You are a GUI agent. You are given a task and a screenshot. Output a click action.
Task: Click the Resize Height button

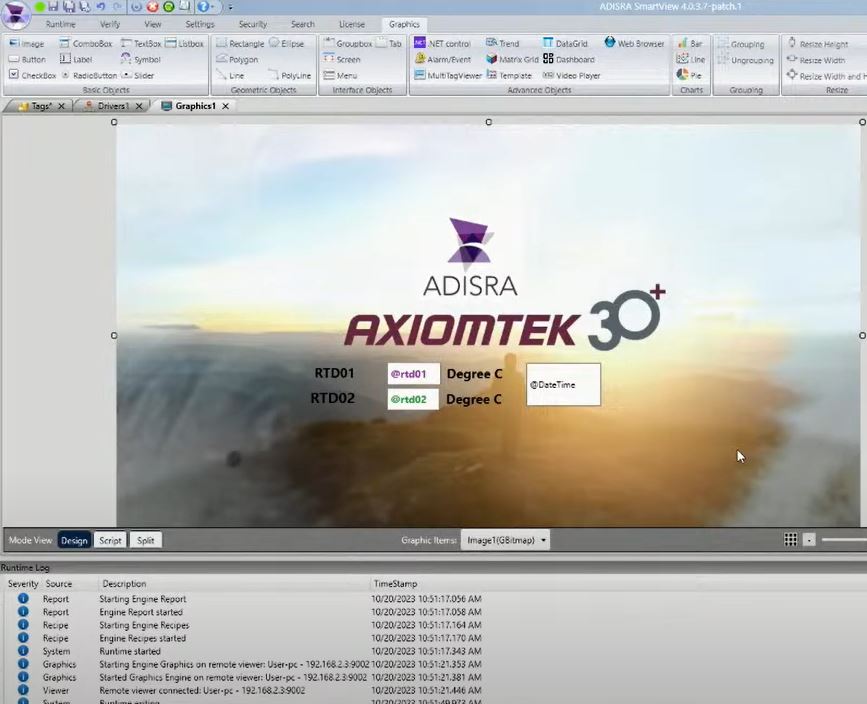click(817, 44)
